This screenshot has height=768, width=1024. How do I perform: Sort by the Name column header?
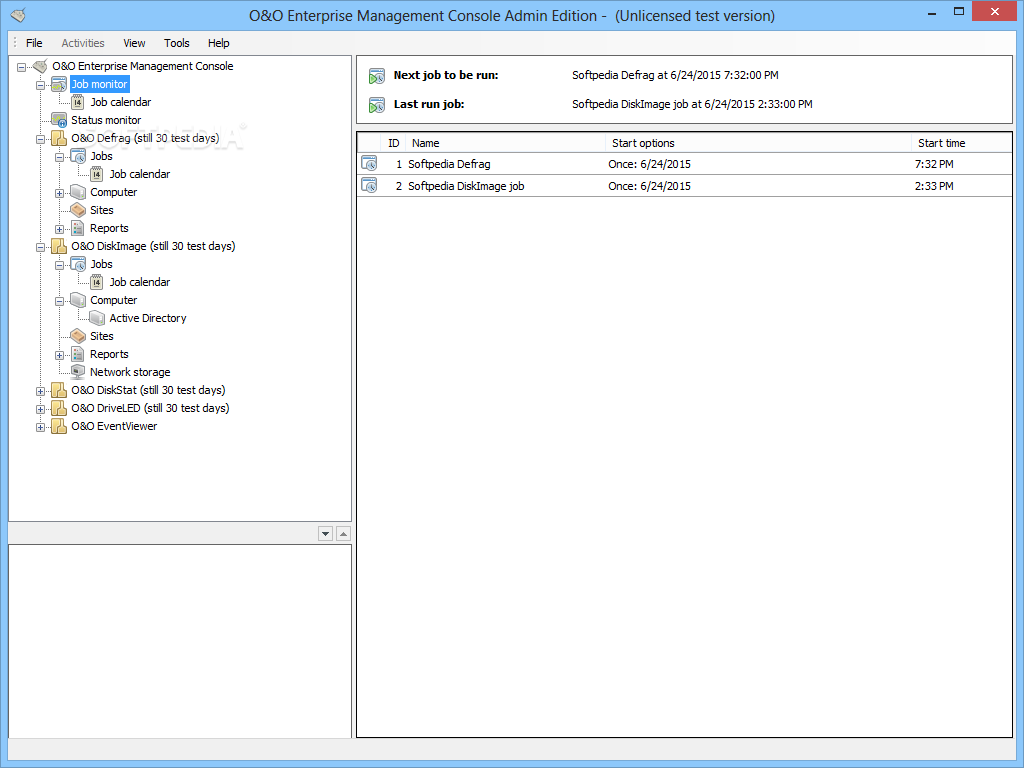coord(505,143)
